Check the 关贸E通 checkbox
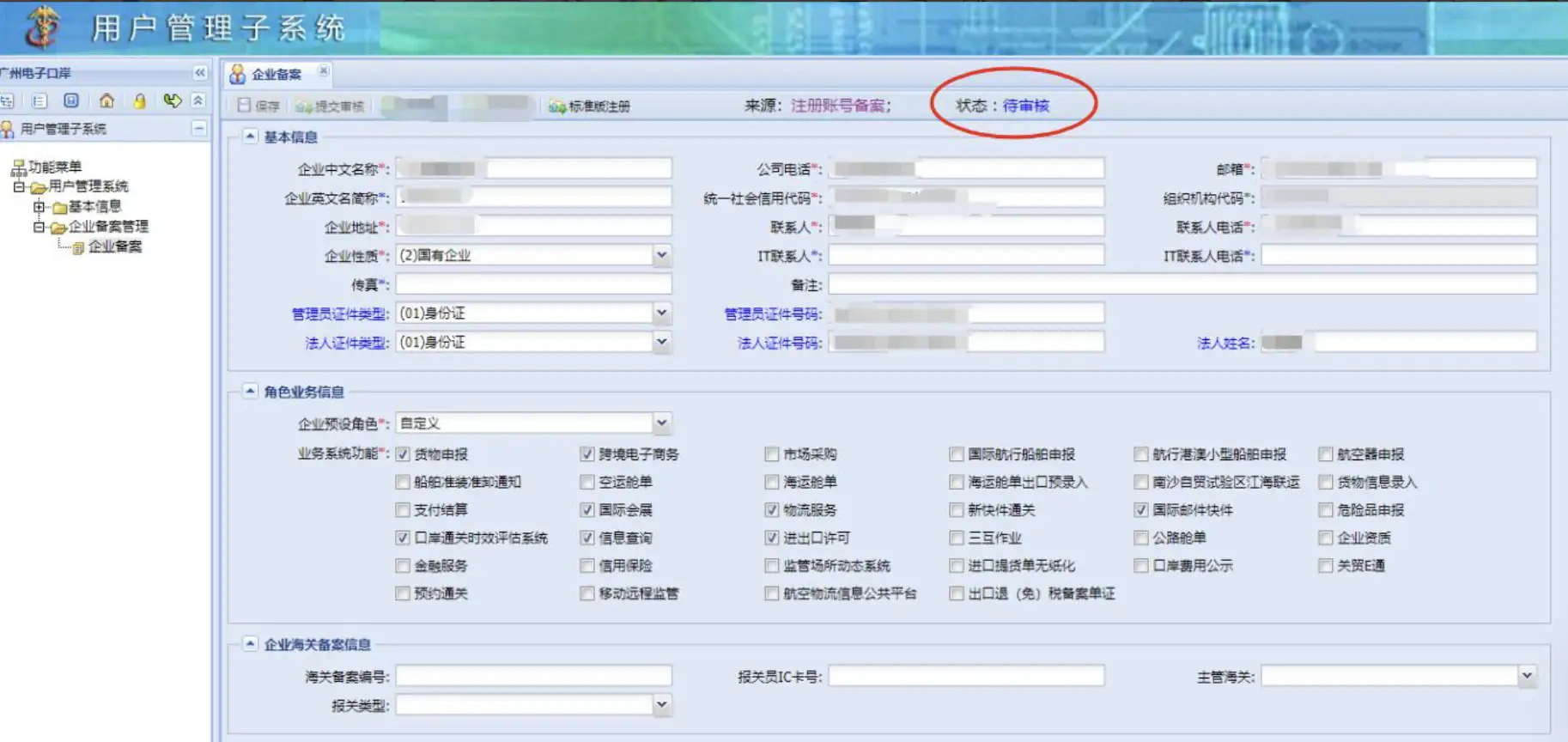 (1326, 566)
